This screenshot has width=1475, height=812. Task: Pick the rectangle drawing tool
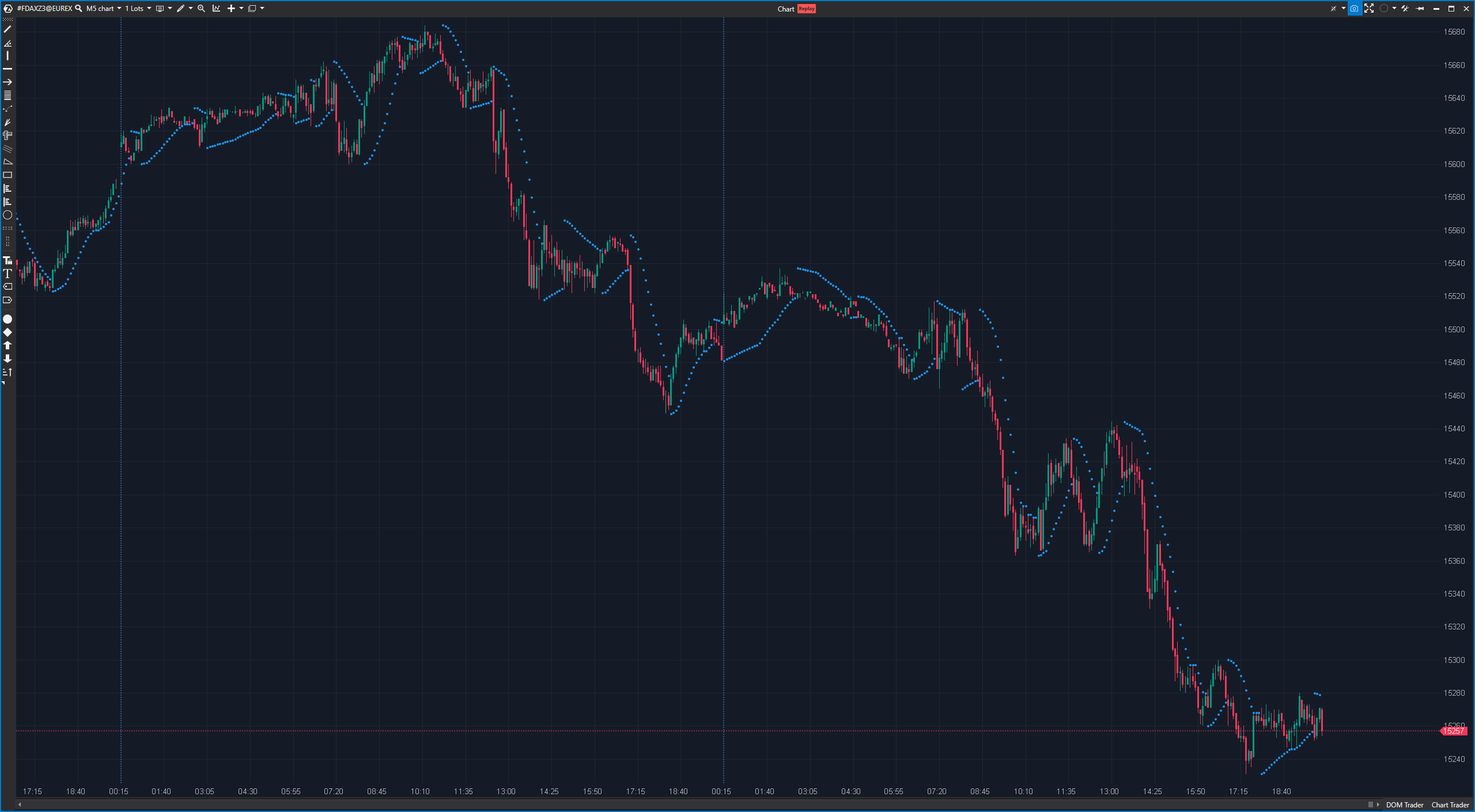click(7, 175)
